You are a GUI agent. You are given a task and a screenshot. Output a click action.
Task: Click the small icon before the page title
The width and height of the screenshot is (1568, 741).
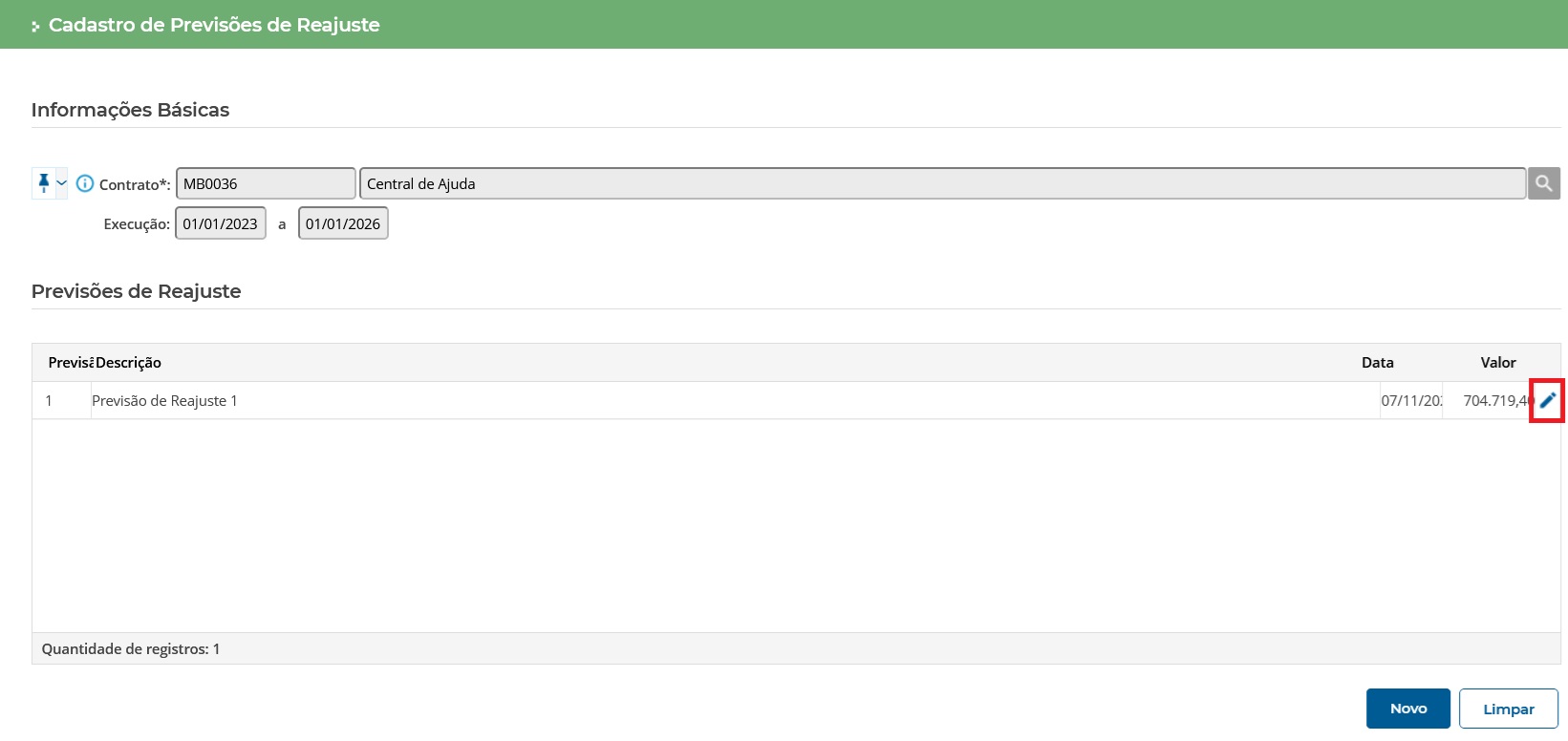(x=35, y=27)
